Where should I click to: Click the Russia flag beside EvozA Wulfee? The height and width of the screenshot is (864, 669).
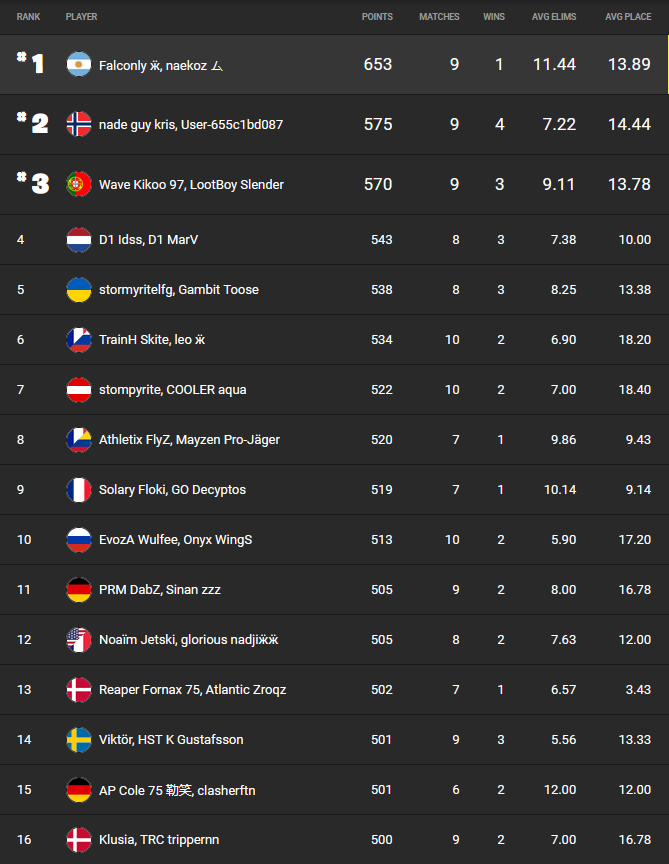coord(78,539)
